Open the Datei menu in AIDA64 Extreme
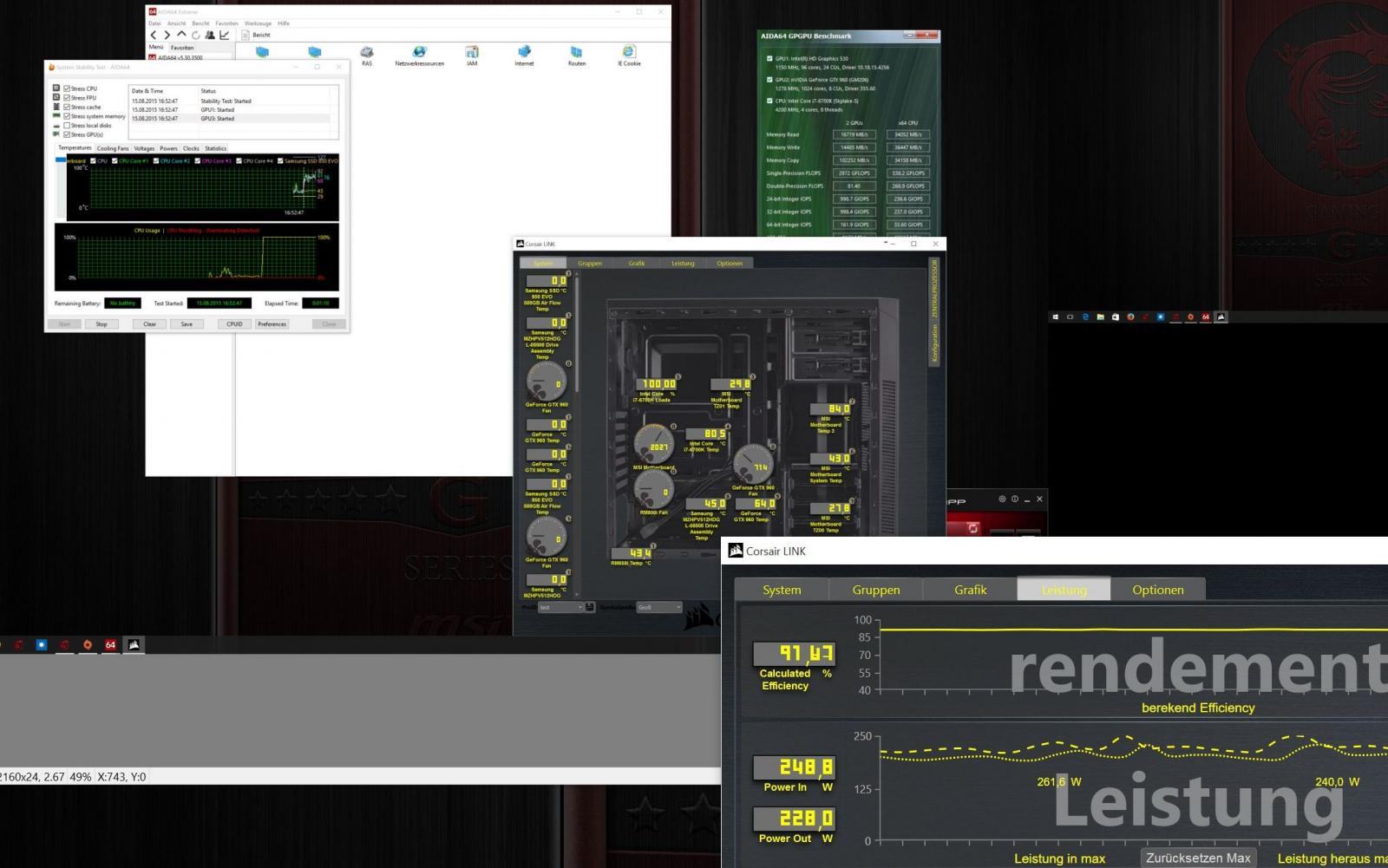This screenshot has height=868, width=1388. (154, 23)
